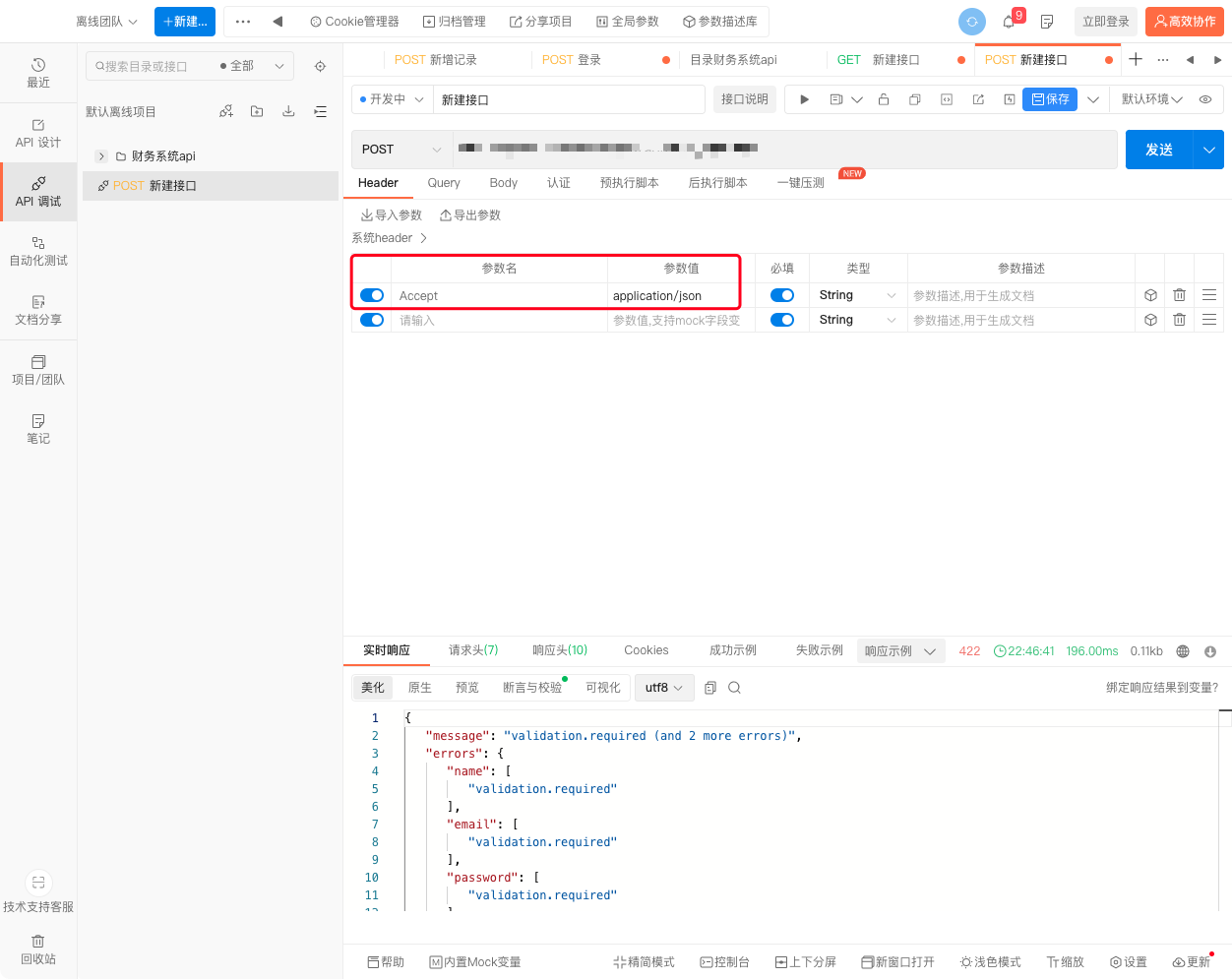Screen dimensions: 1232x979
Task: Open the 响应头(10) tab
Action: click(x=560, y=650)
